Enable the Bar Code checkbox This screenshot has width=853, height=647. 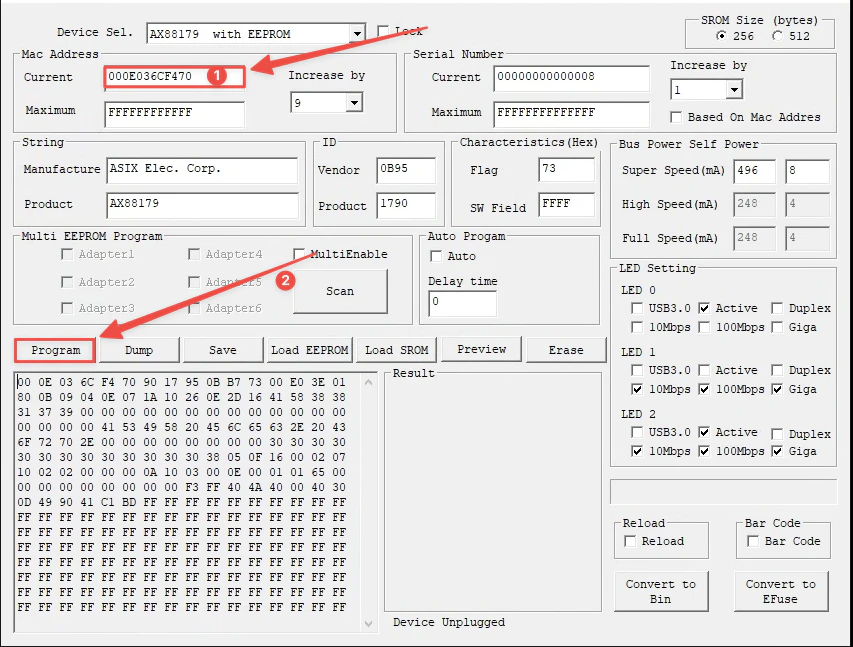click(x=753, y=541)
